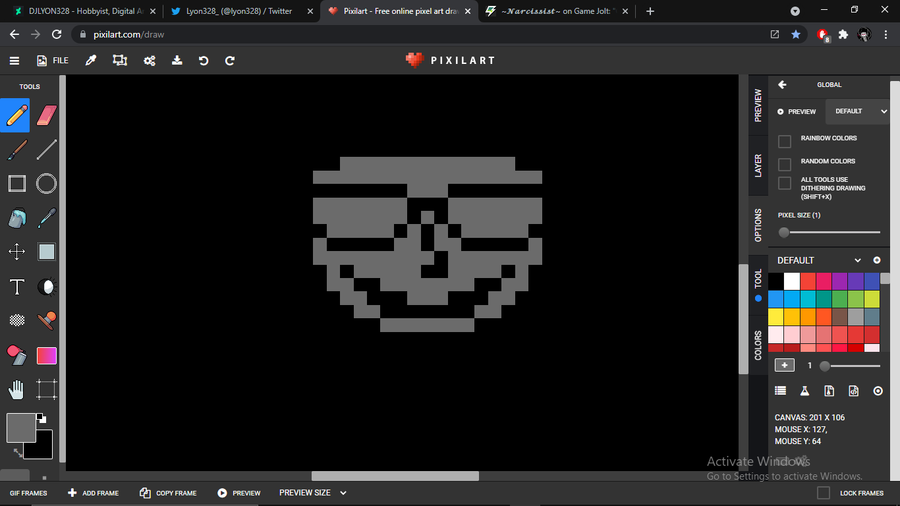
Task: Undo the last action
Action: click(203, 60)
